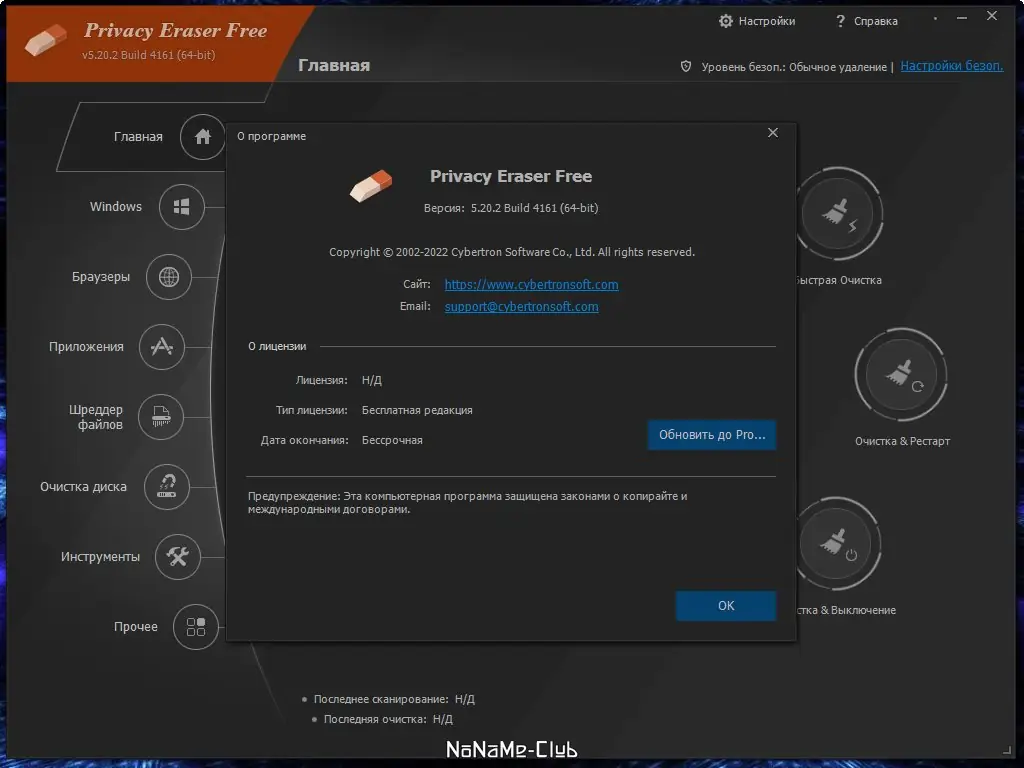The image size is (1024, 768).
Task: Open the Приложения menu label
Action: [x=86, y=347]
